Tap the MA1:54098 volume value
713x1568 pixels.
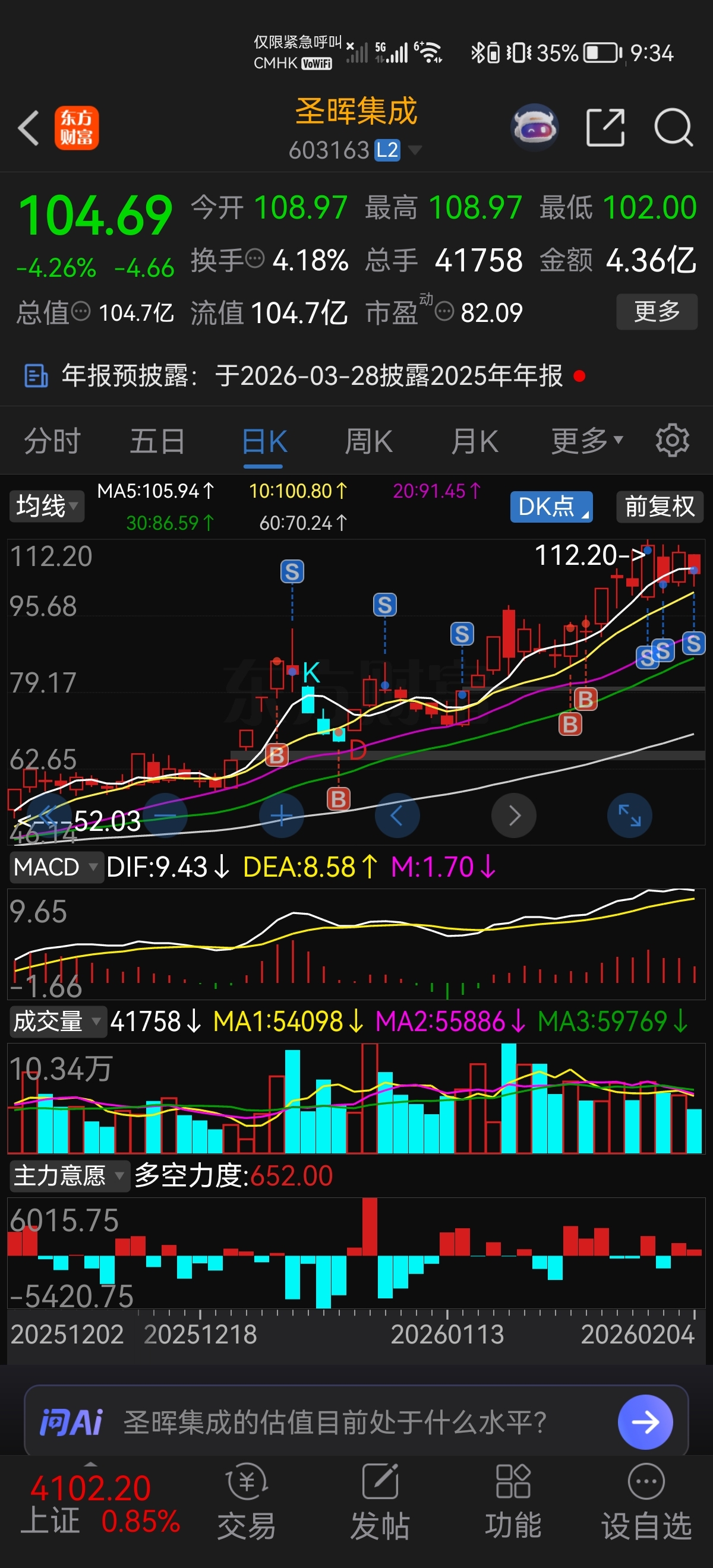click(288, 1021)
